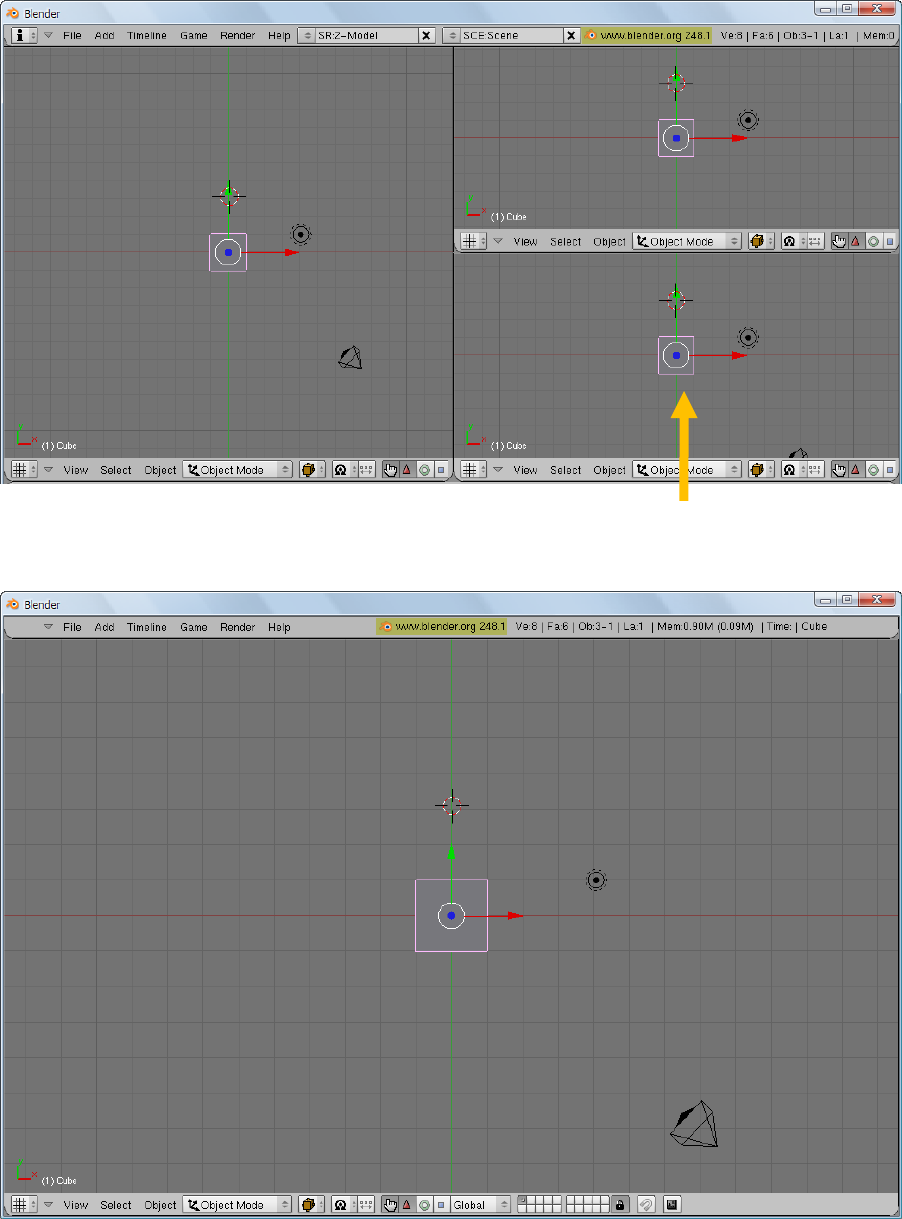Open the Render menu
The width and height of the screenshot is (902, 1219).
(x=238, y=35)
